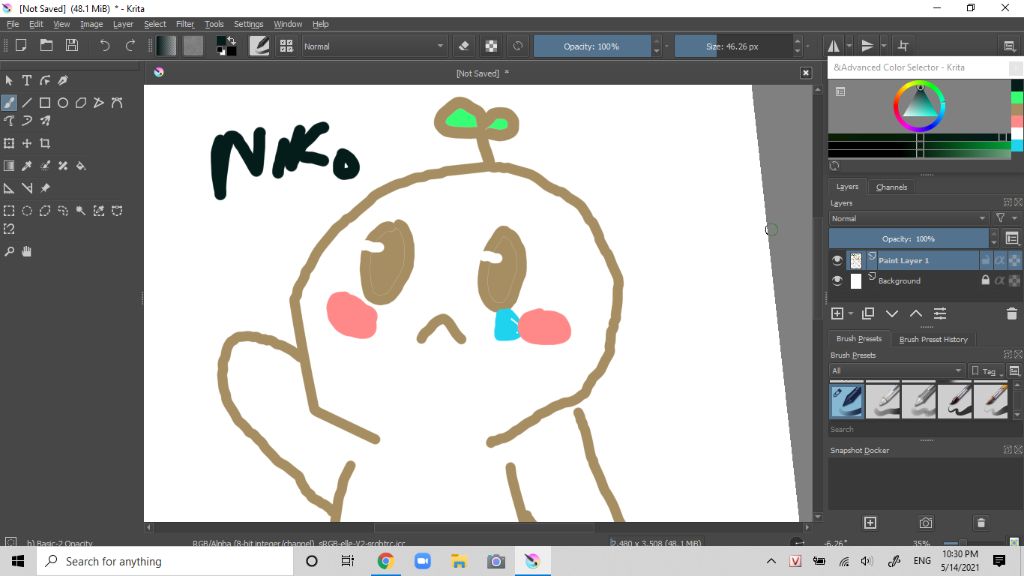Expand vertical mirror options arrow
The height and width of the screenshot is (576, 1024).
pos(884,46)
